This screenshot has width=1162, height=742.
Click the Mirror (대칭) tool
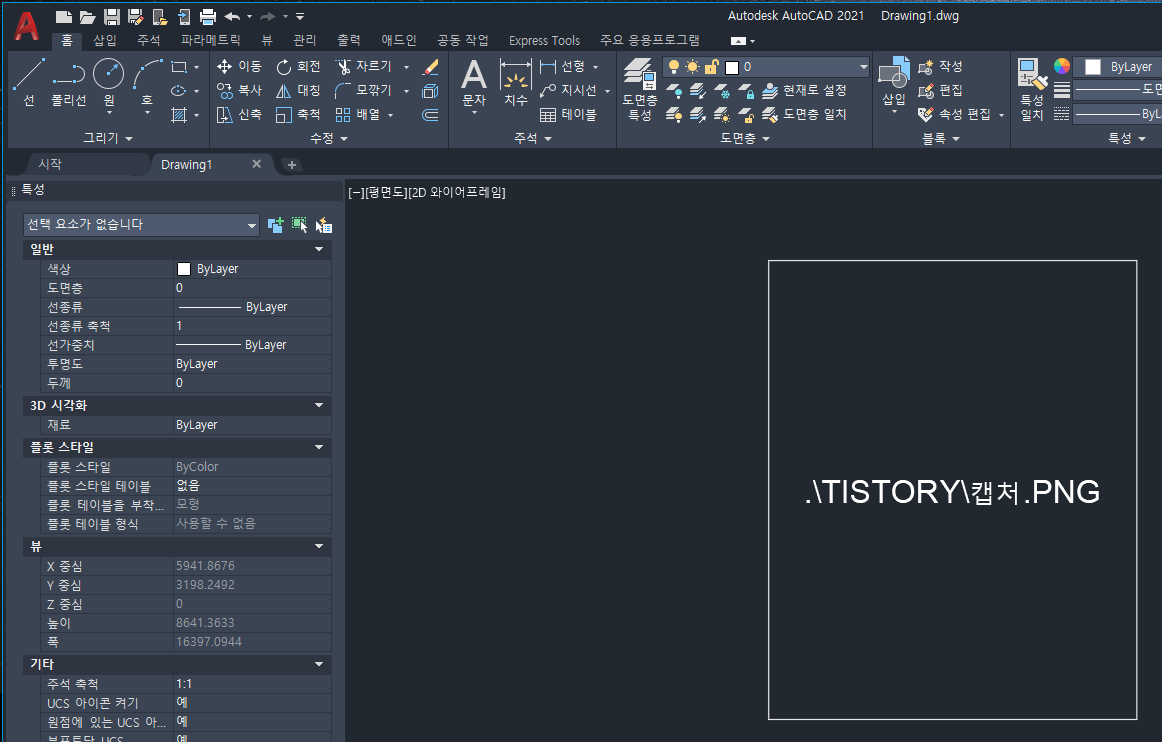click(x=298, y=90)
